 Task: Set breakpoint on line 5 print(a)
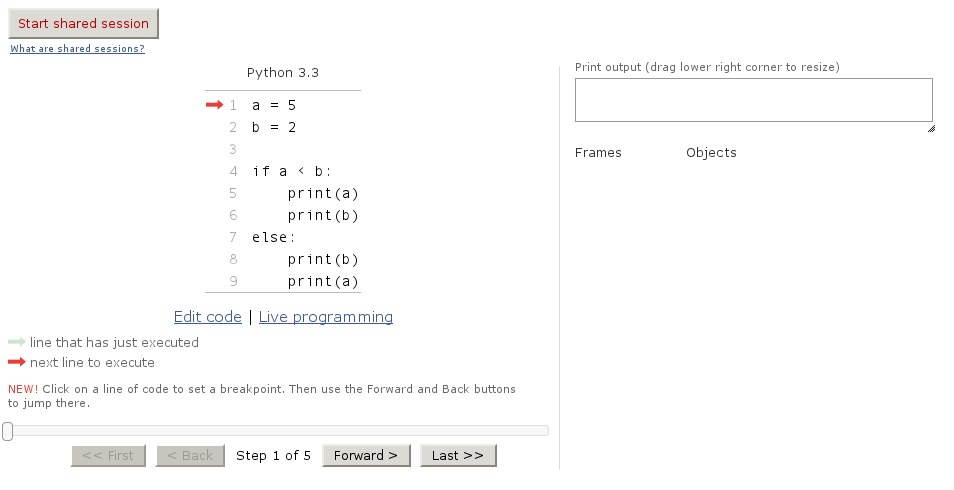tap(322, 193)
